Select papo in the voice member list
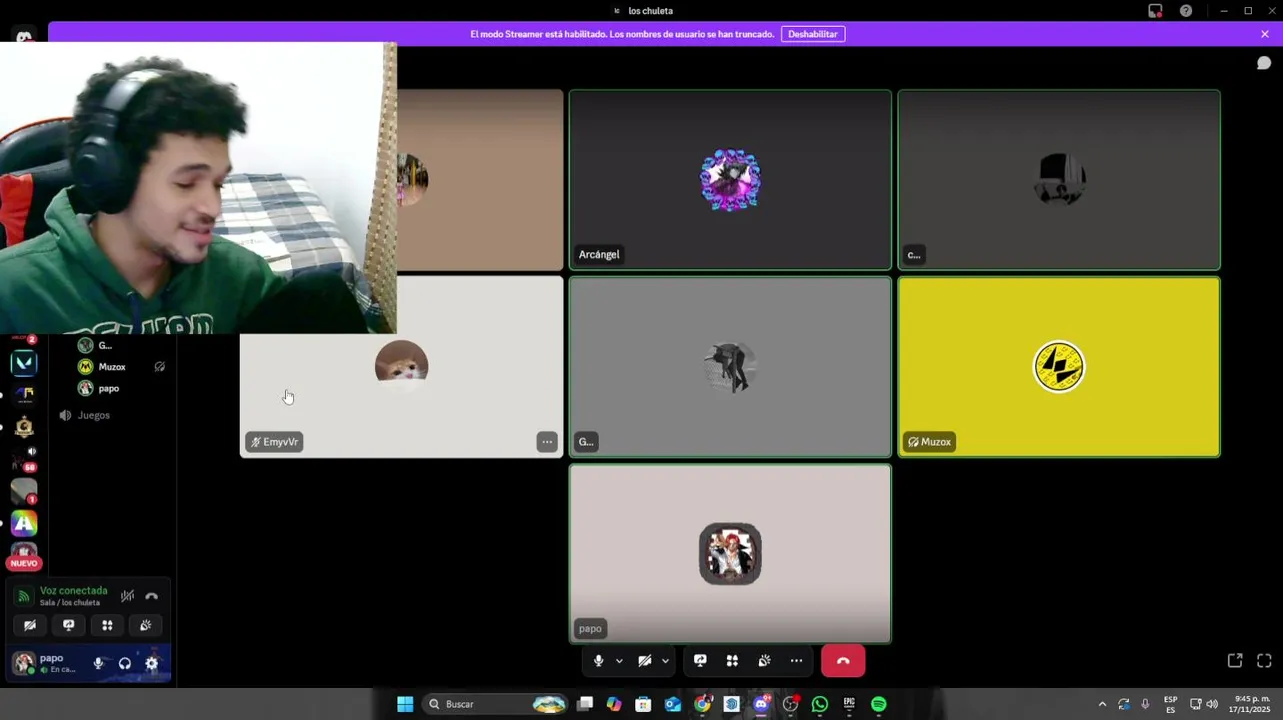The width and height of the screenshot is (1283, 720). point(109,388)
